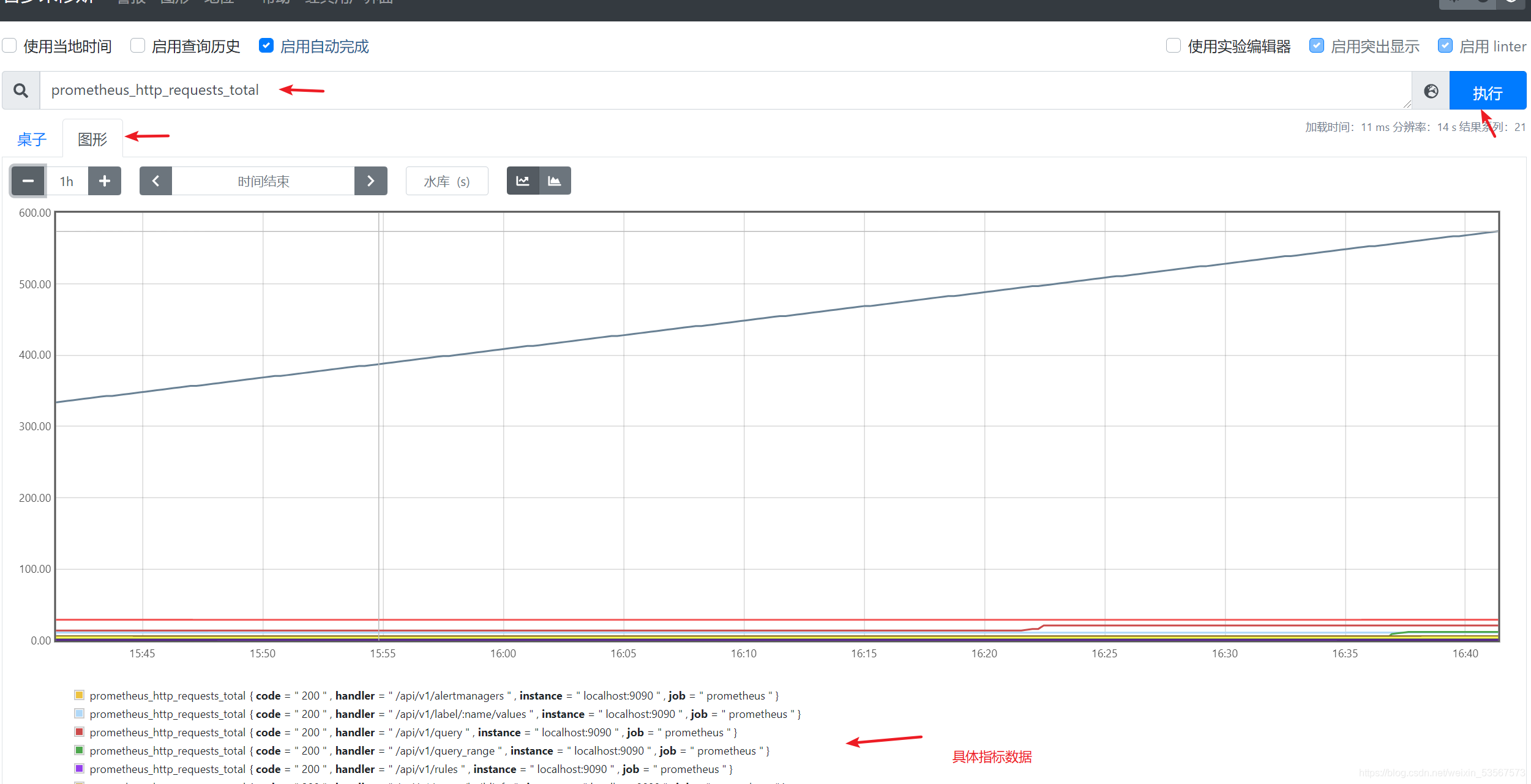The image size is (1531, 784).
Task: Toggle the 使用当地时间 checkbox
Action: coord(9,46)
